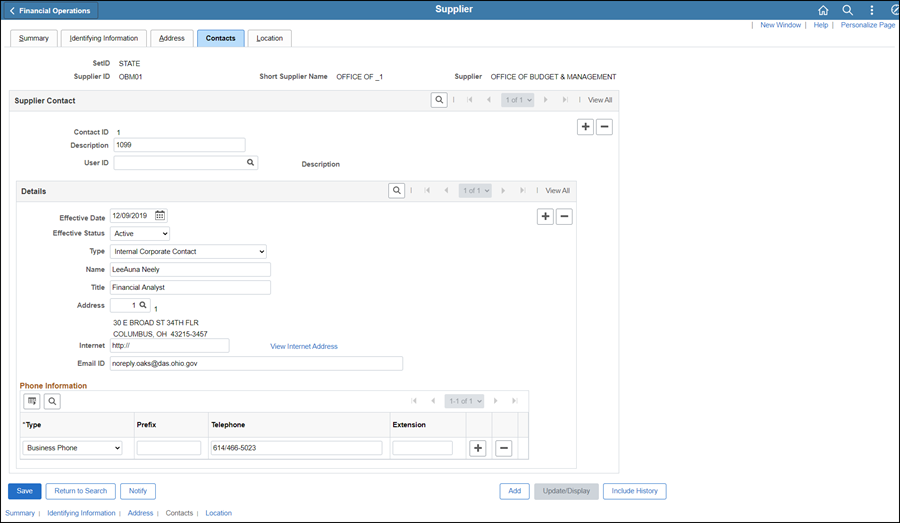Click bottom Identifying Information link
The width and height of the screenshot is (900, 523).
[82, 513]
